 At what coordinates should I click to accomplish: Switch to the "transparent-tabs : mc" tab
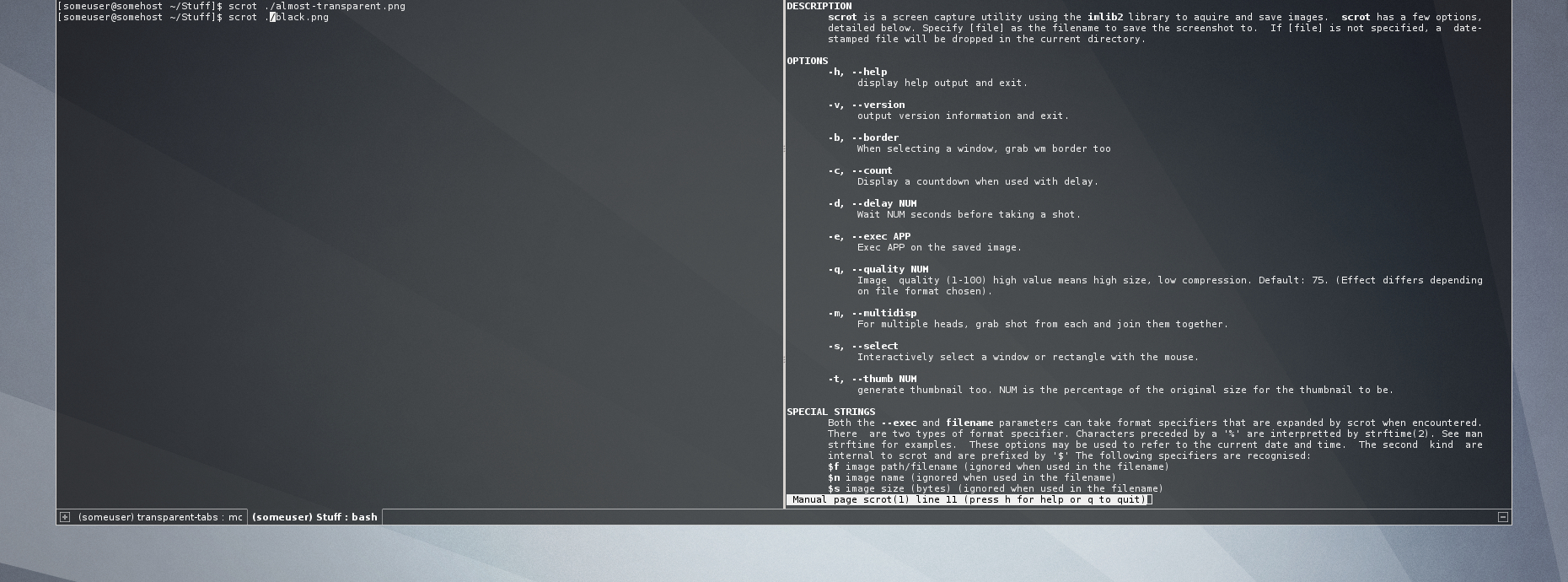click(160, 517)
